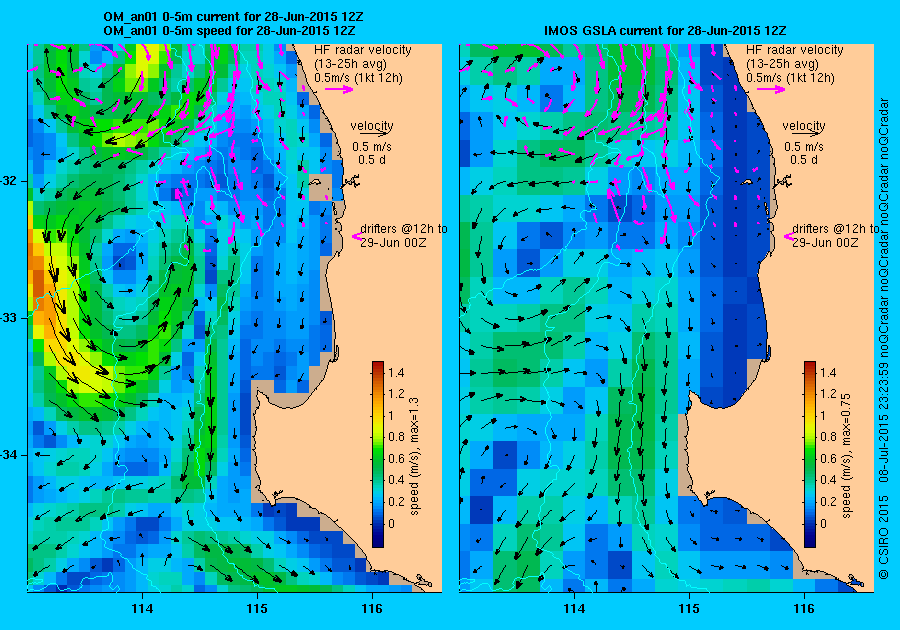900x630 pixels.
Task: Click the right map speed color bar
Action: (x=810, y=454)
